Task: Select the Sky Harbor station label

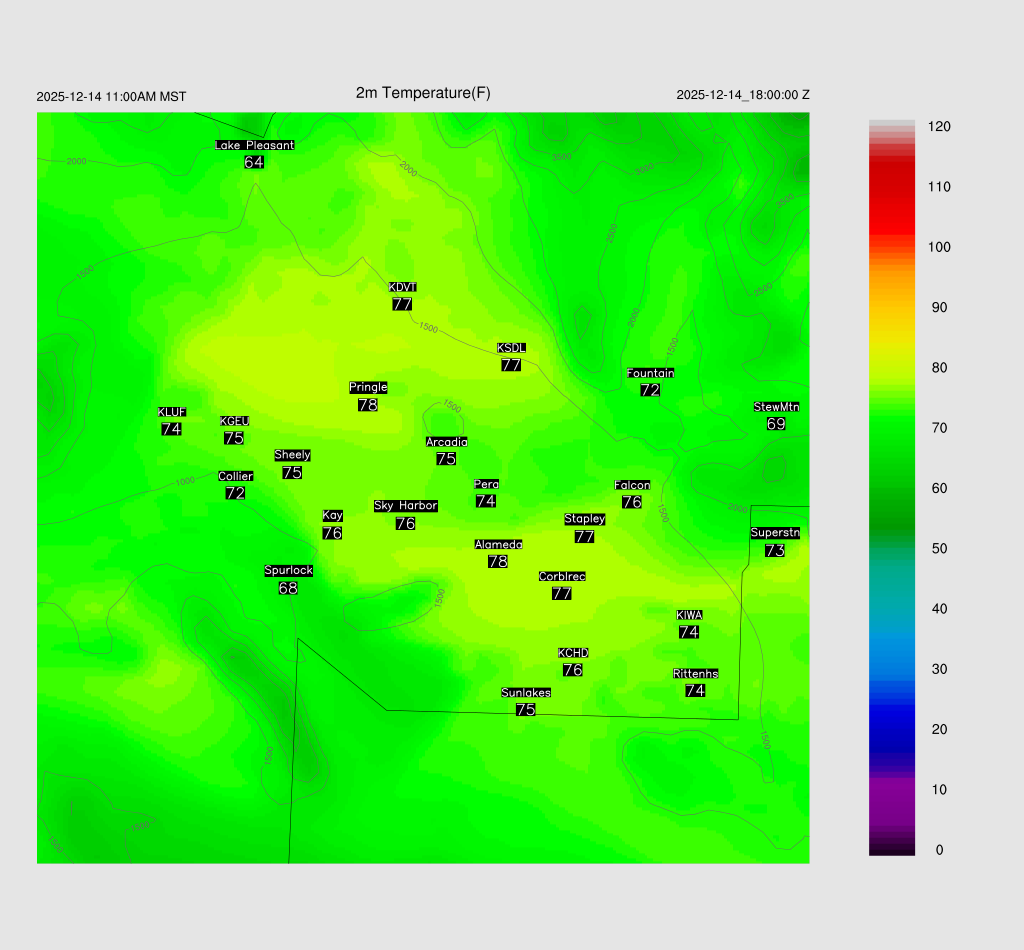Action: tap(405, 506)
